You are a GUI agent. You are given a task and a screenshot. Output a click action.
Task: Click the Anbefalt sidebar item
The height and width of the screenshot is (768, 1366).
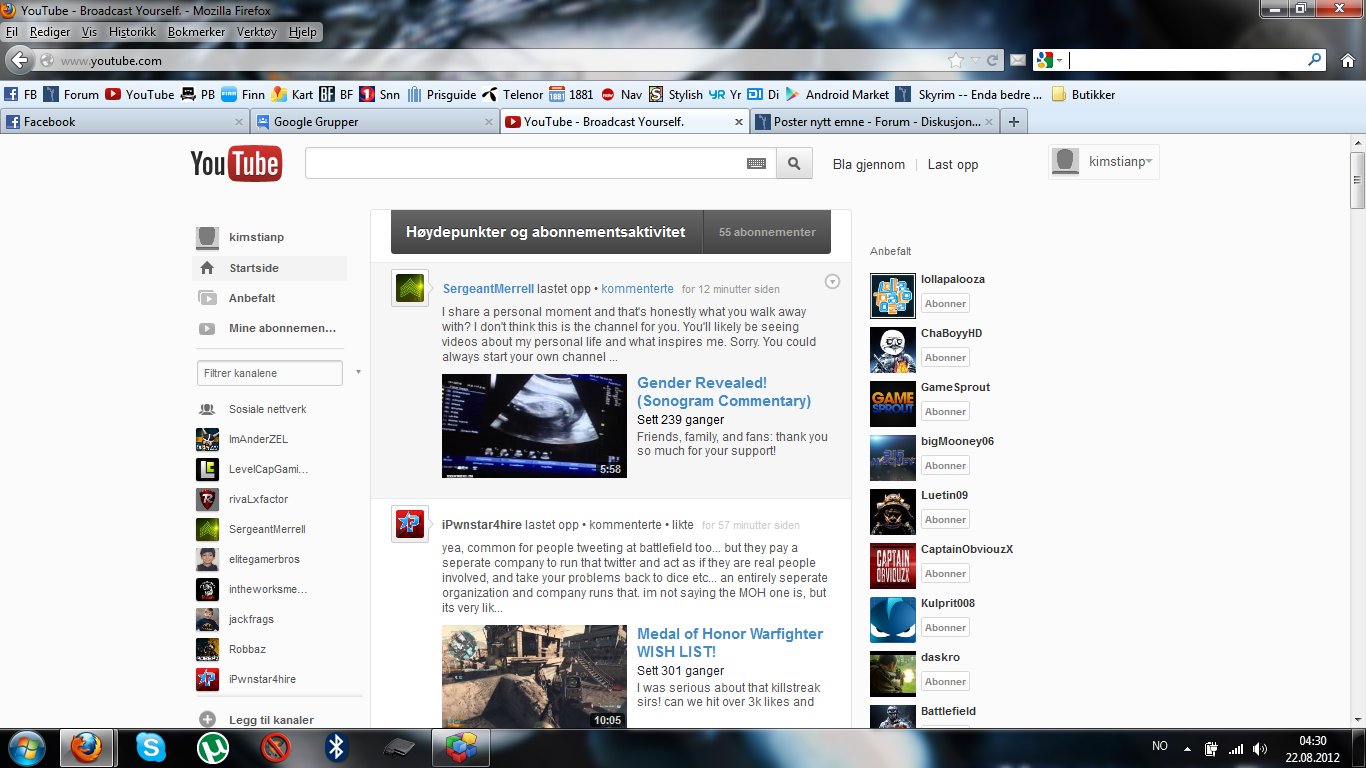pyautogui.click(x=252, y=298)
